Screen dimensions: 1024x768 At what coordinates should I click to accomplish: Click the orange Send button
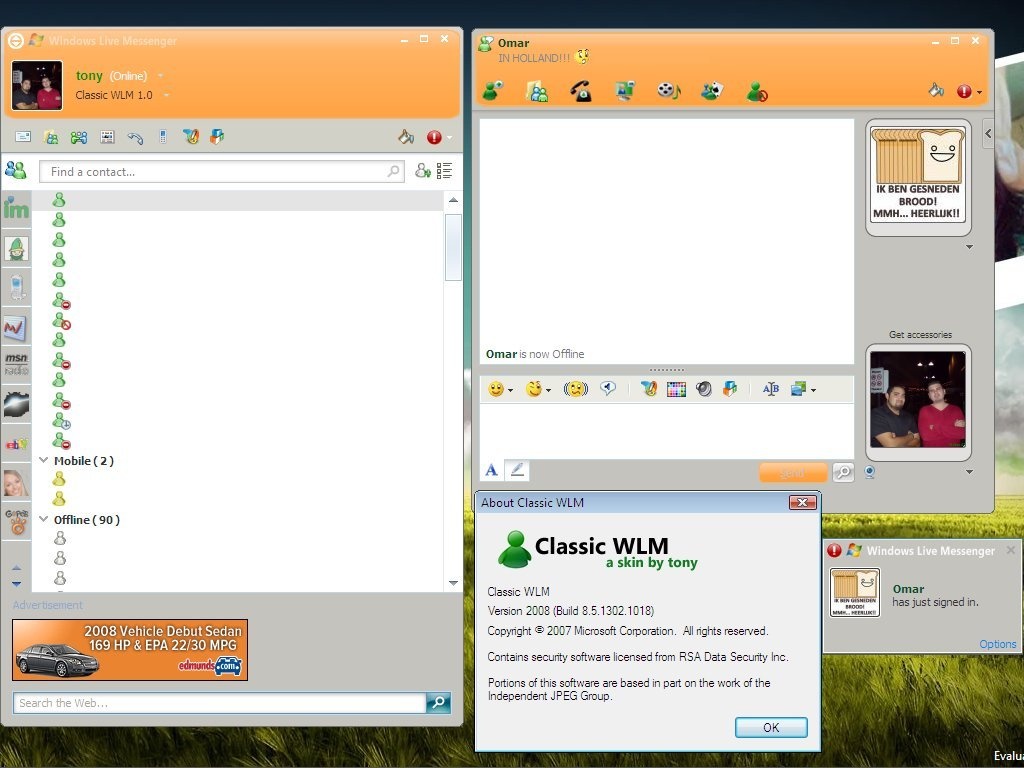point(793,472)
